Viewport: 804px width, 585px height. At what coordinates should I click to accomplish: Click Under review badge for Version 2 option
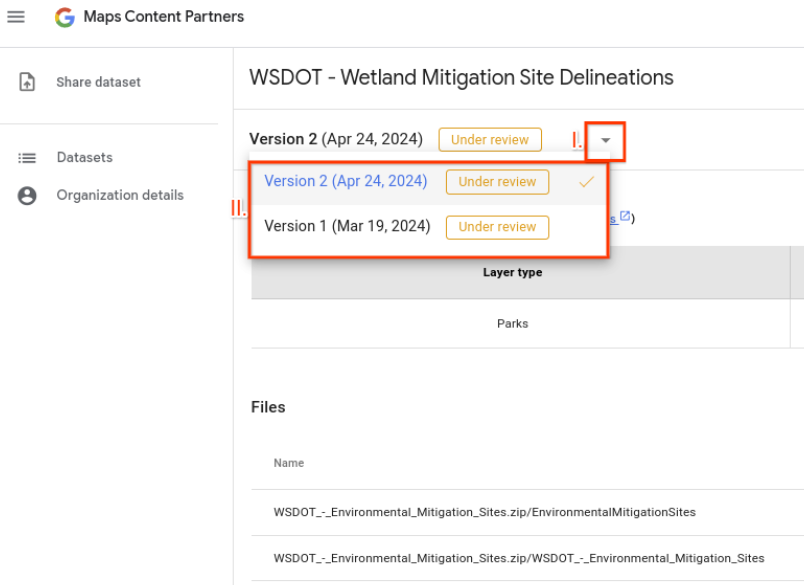(x=497, y=182)
